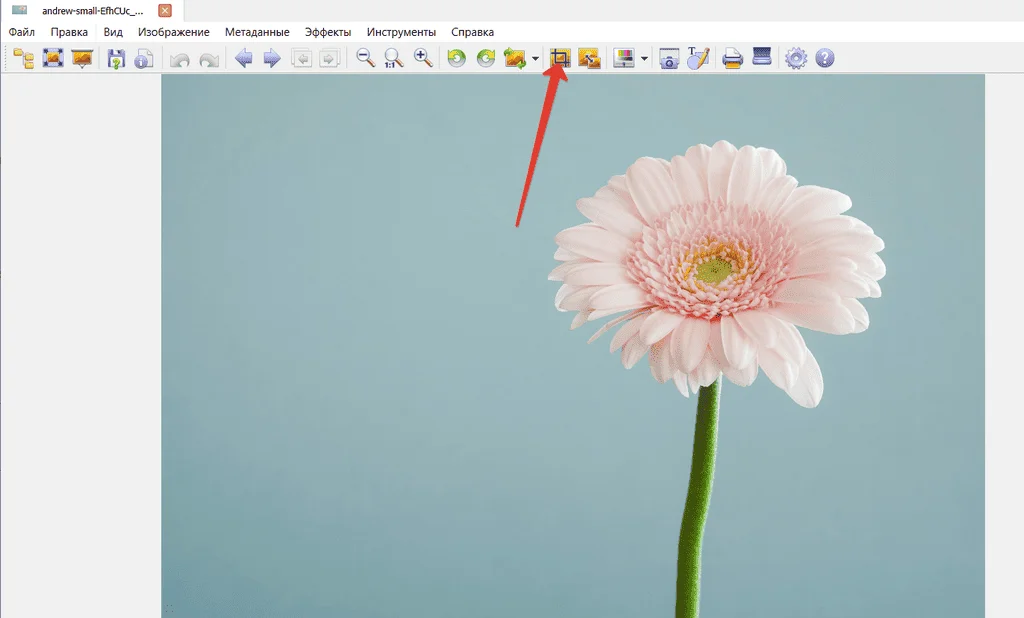Go to the next image arrow
1024x618 pixels.
[x=271, y=59]
